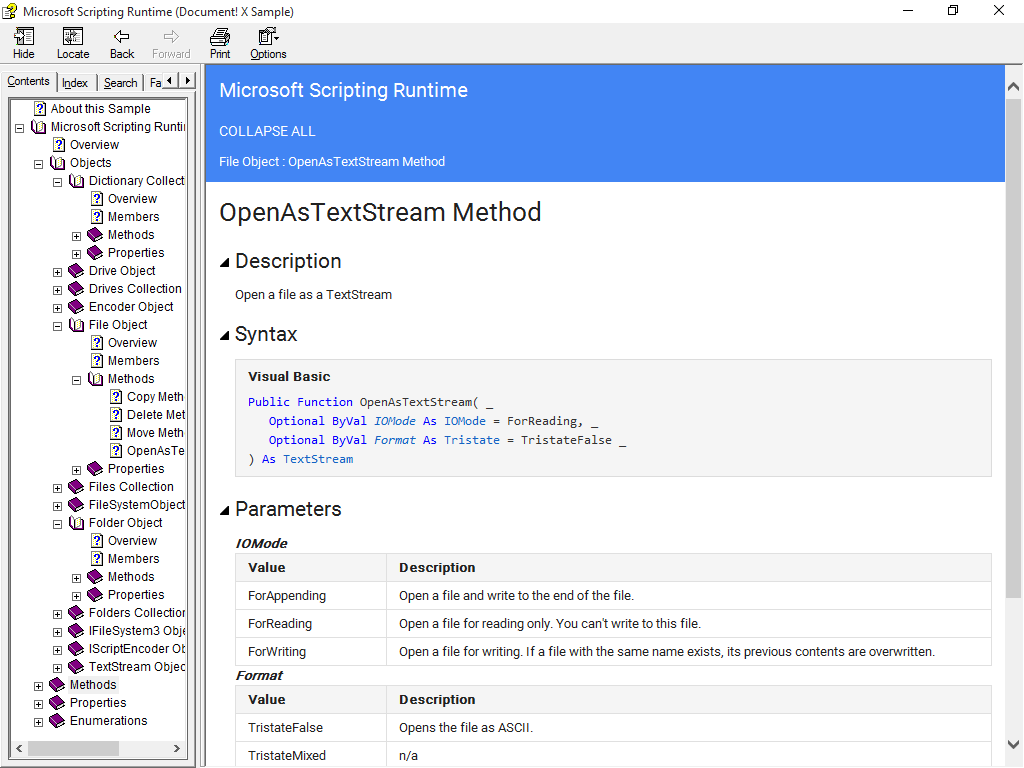Click the File Object open book icon
This screenshot has height=768, width=1024.
coord(77,325)
